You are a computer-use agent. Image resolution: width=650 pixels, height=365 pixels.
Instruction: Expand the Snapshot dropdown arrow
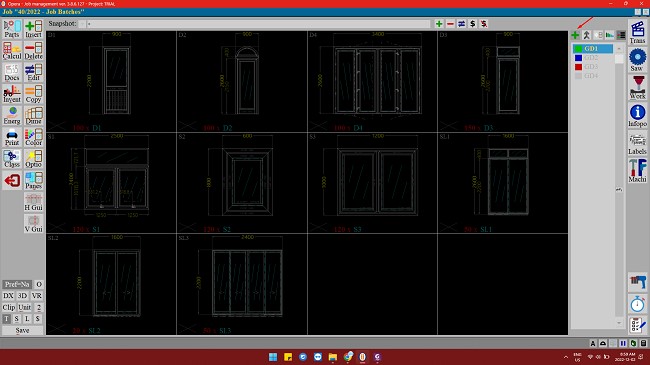(x=82, y=24)
